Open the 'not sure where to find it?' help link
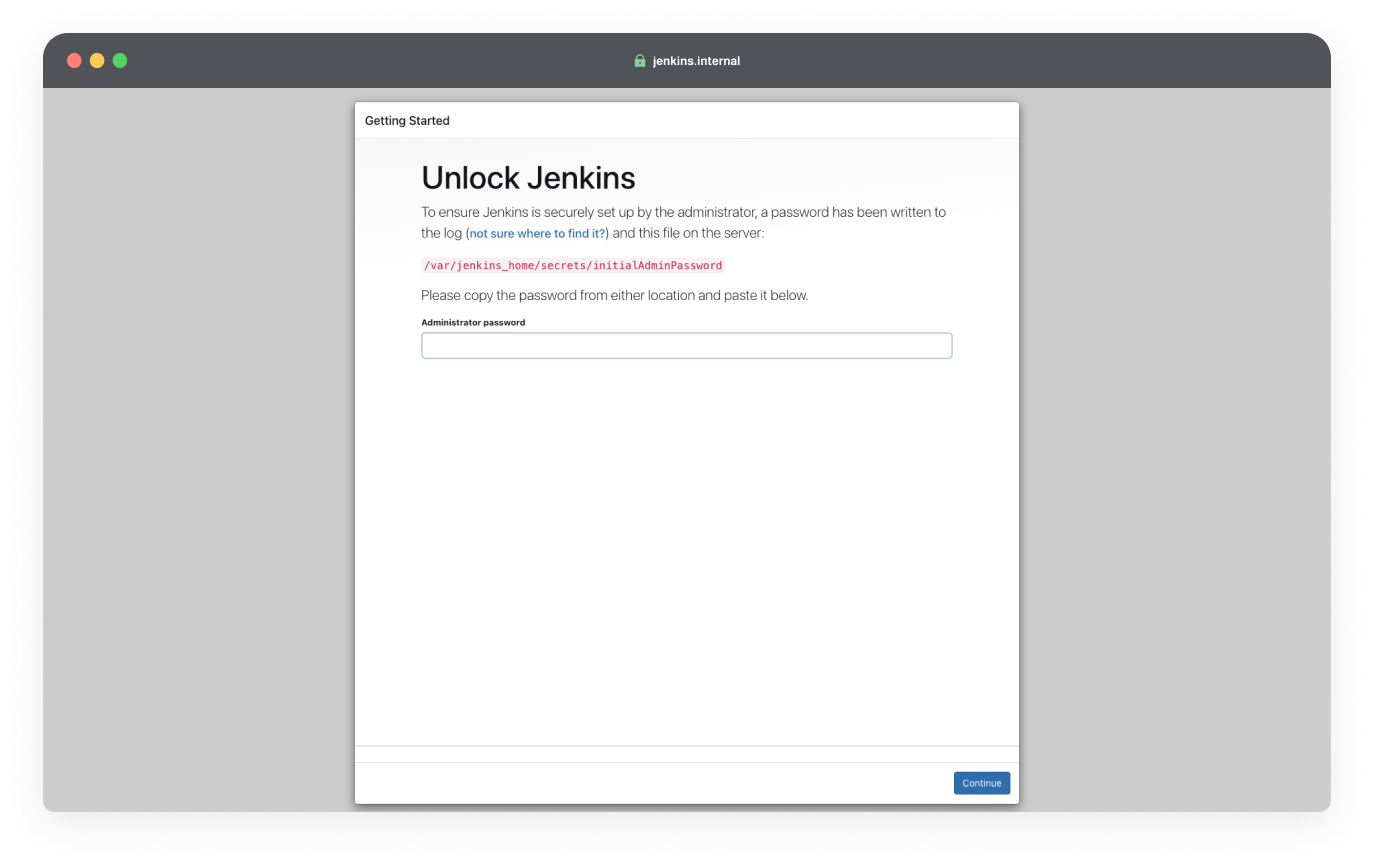Image resolution: width=1374 pixels, height=865 pixels. 536,232
